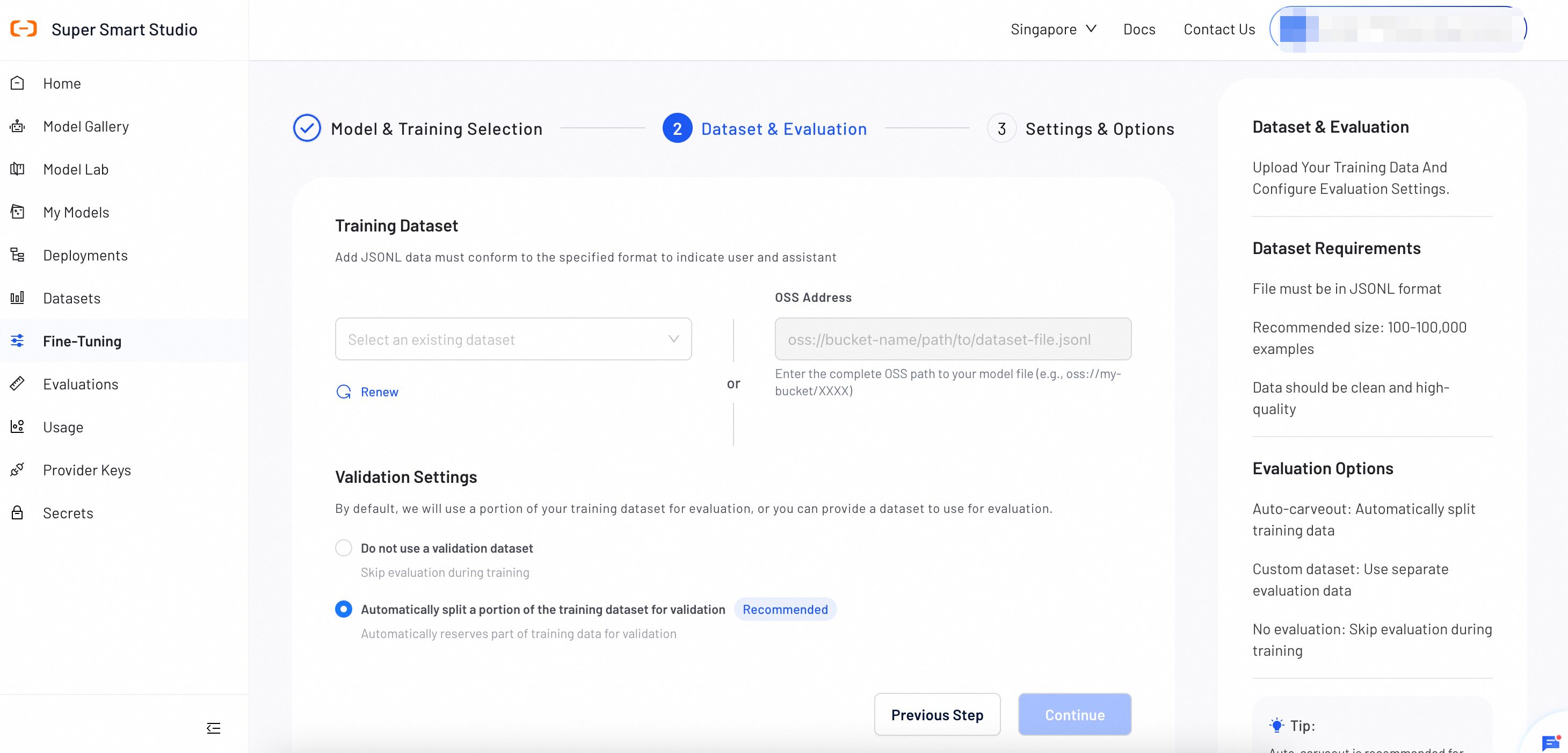Click the Model Gallery robot icon
The width and height of the screenshot is (1568, 753).
coord(18,126)
